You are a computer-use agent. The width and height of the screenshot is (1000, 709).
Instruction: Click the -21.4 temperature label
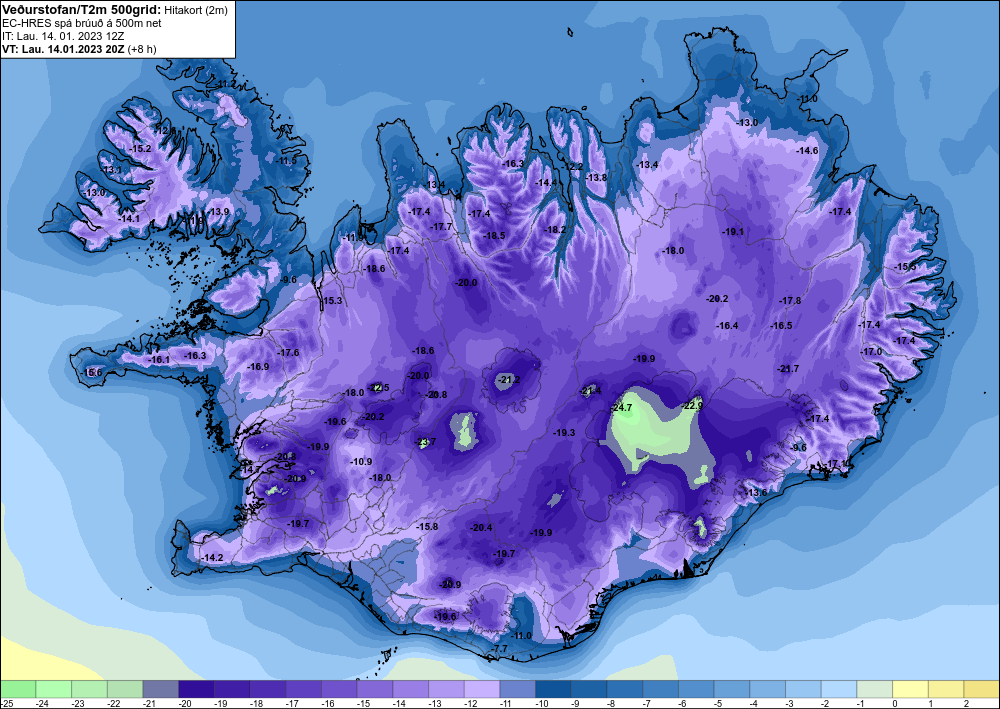pos(591,391)
